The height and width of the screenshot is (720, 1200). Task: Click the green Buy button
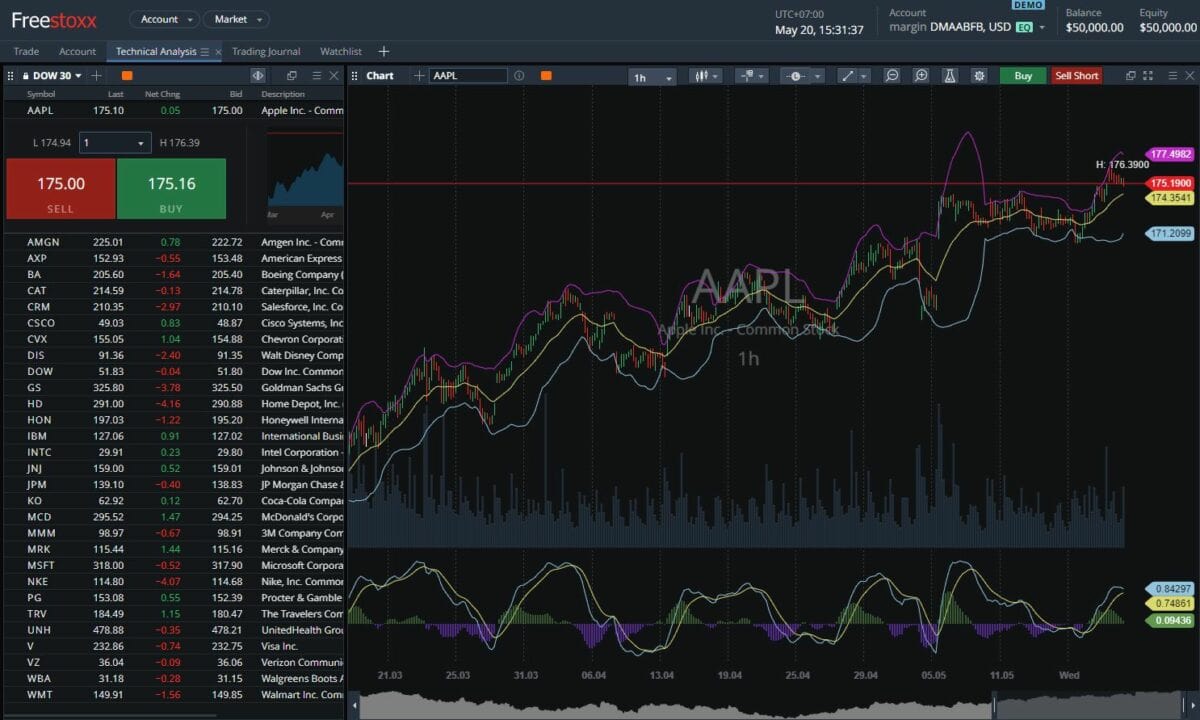1022,75
